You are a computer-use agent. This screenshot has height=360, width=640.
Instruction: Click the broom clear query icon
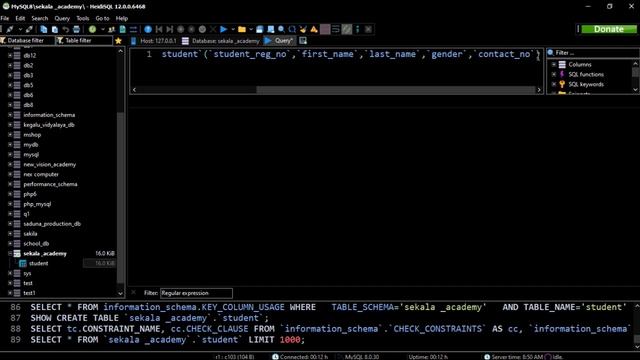tap(303, 29)
